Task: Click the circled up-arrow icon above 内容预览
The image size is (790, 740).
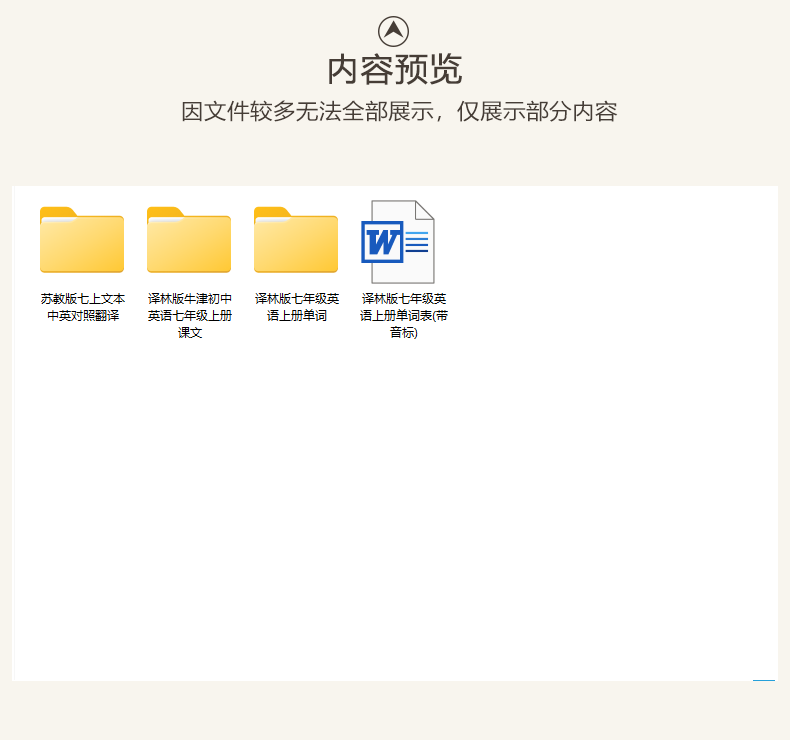Action: (393, 32)
